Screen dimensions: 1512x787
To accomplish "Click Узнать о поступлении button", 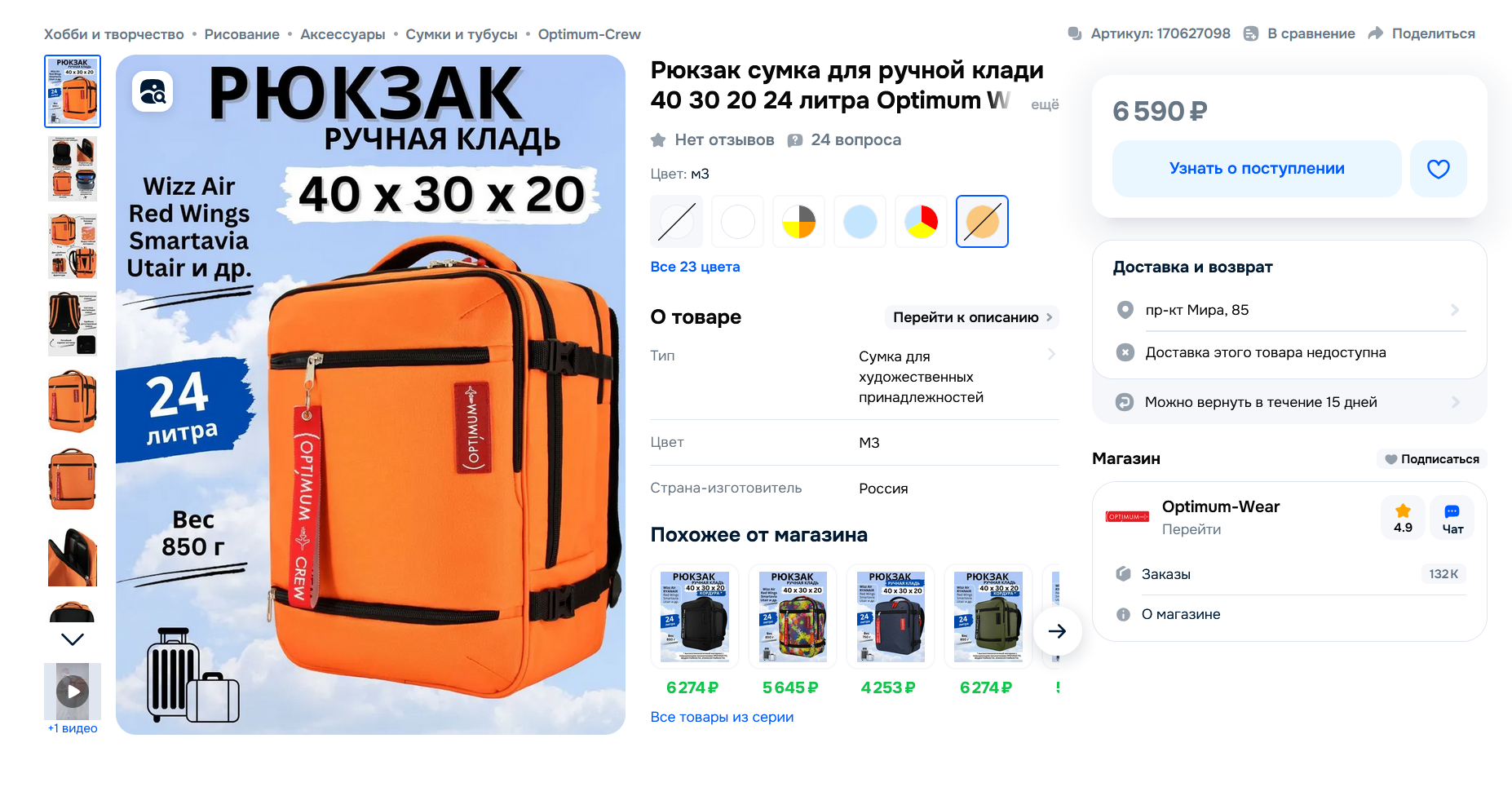I will coord(1257,169).
